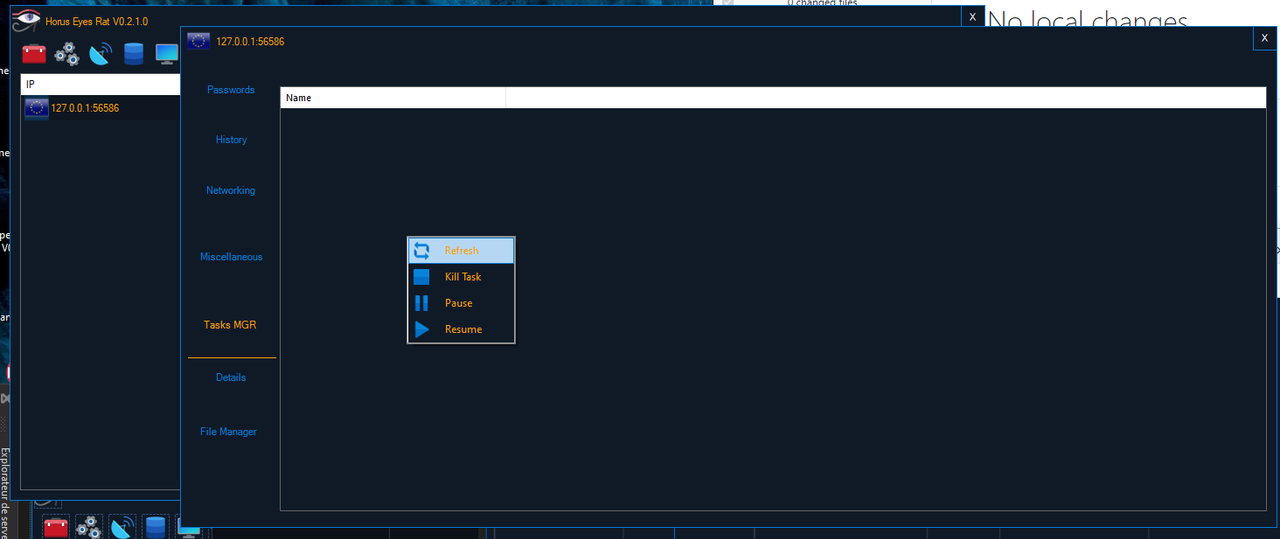
Task: Click the red toolbox icon in Horus Eyes Rat
Action: coord(34,54)
